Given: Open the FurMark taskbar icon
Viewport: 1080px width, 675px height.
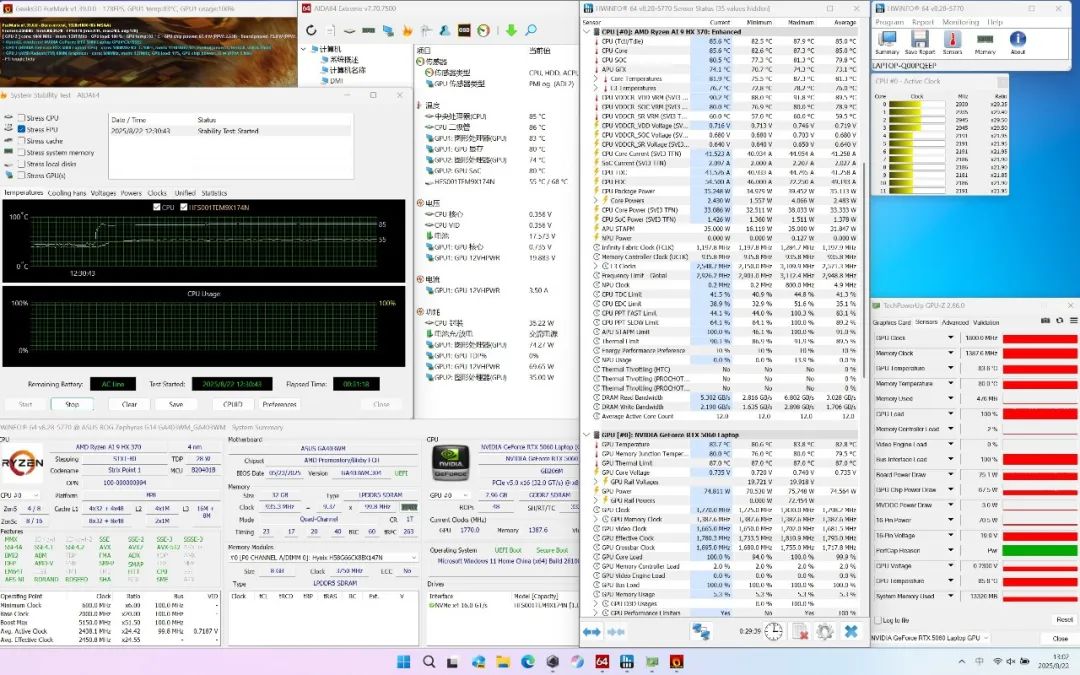Looking at the screenshot, I should [x=676, y=662].
